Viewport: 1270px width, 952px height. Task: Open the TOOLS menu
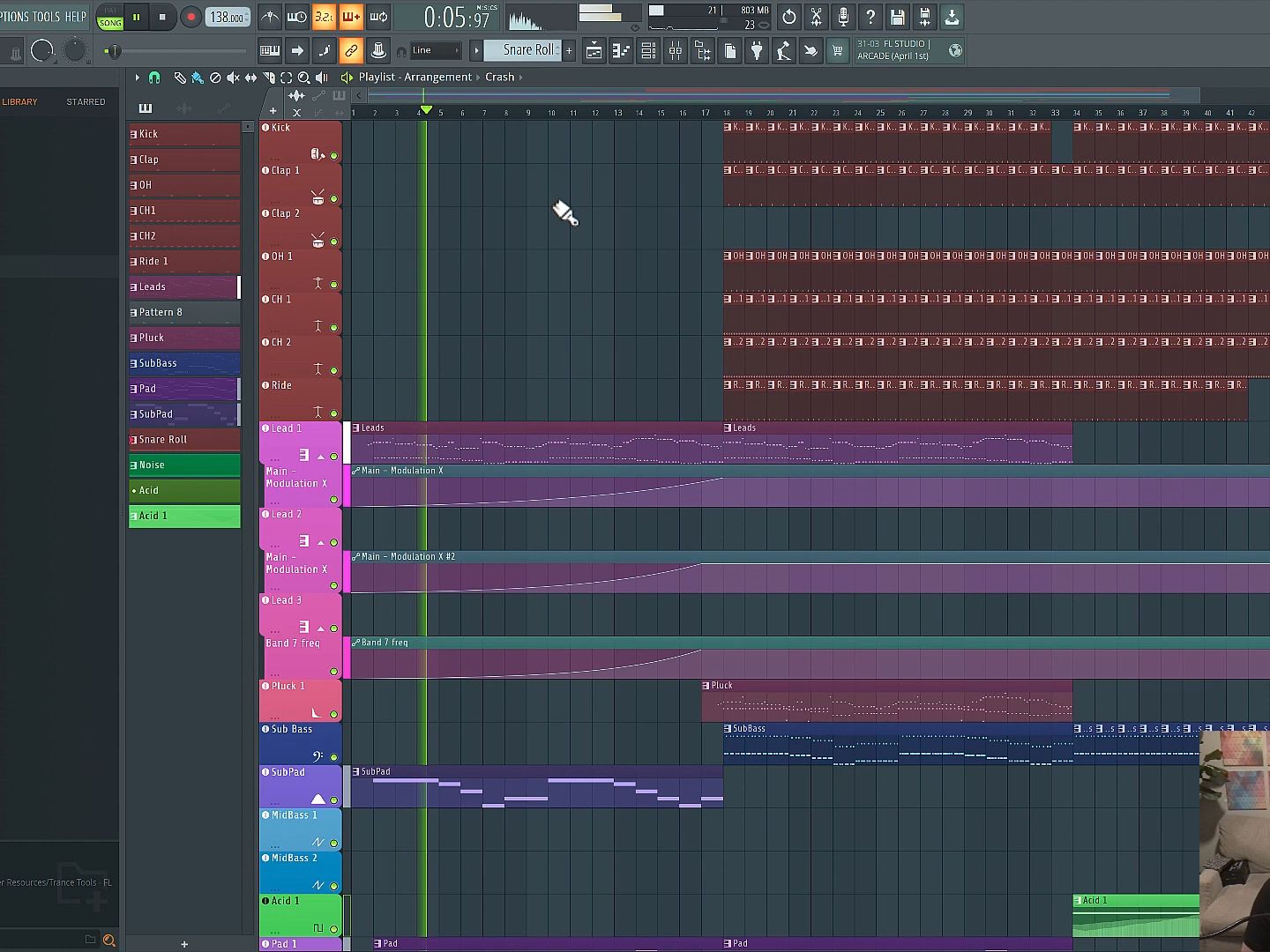47,17
